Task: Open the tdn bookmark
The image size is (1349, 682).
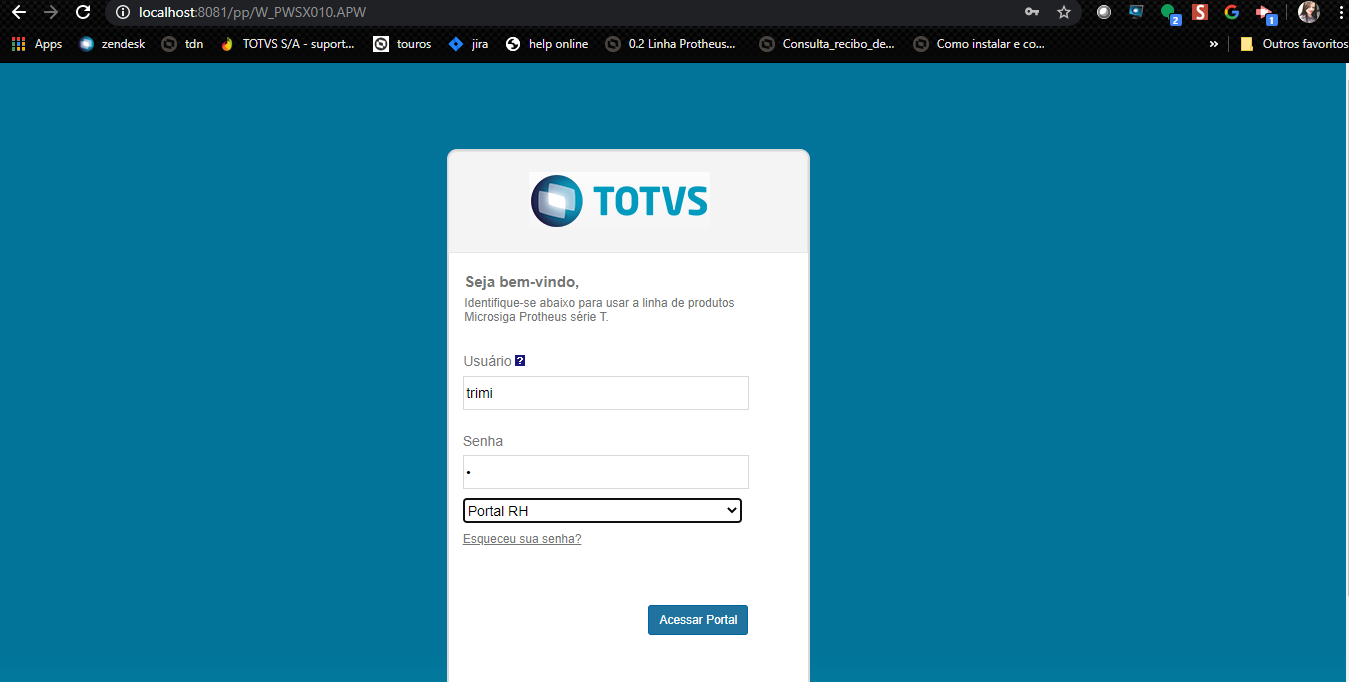Action: click(x=182, y=44)
